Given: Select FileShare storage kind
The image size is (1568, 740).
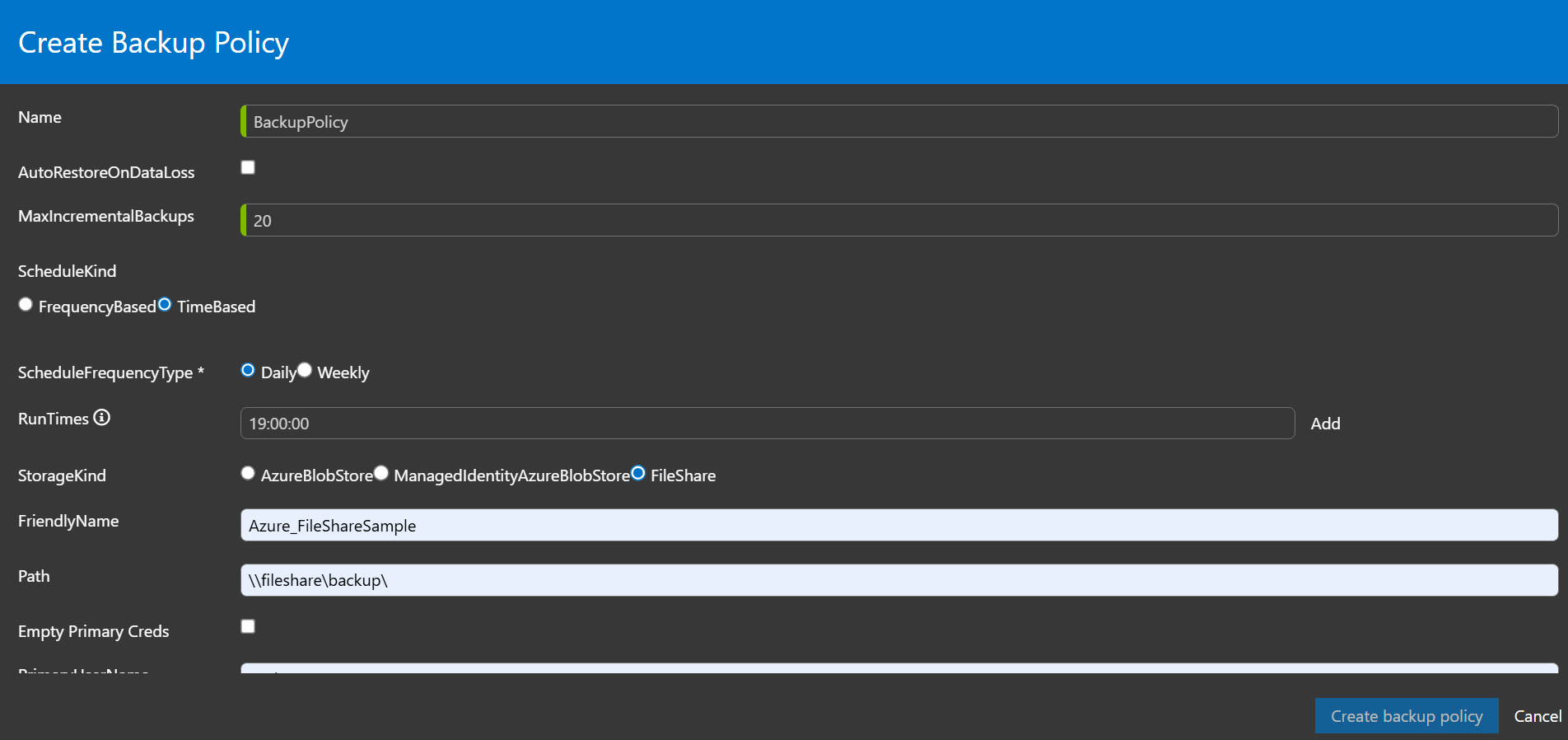Looking at the screenshot, I should 637,473.
